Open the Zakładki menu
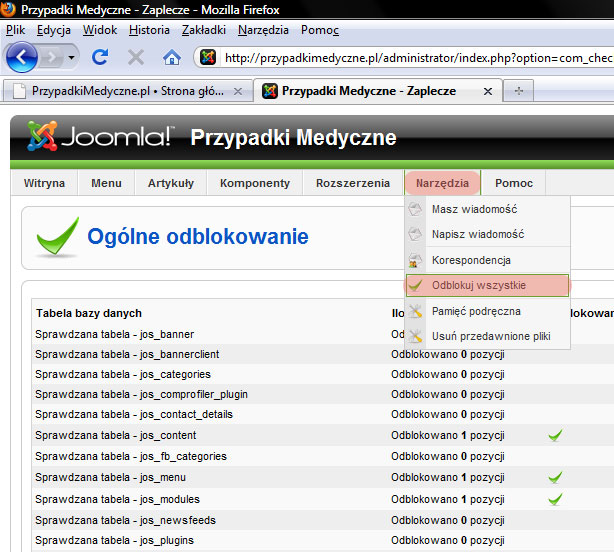 click(204, 30)
